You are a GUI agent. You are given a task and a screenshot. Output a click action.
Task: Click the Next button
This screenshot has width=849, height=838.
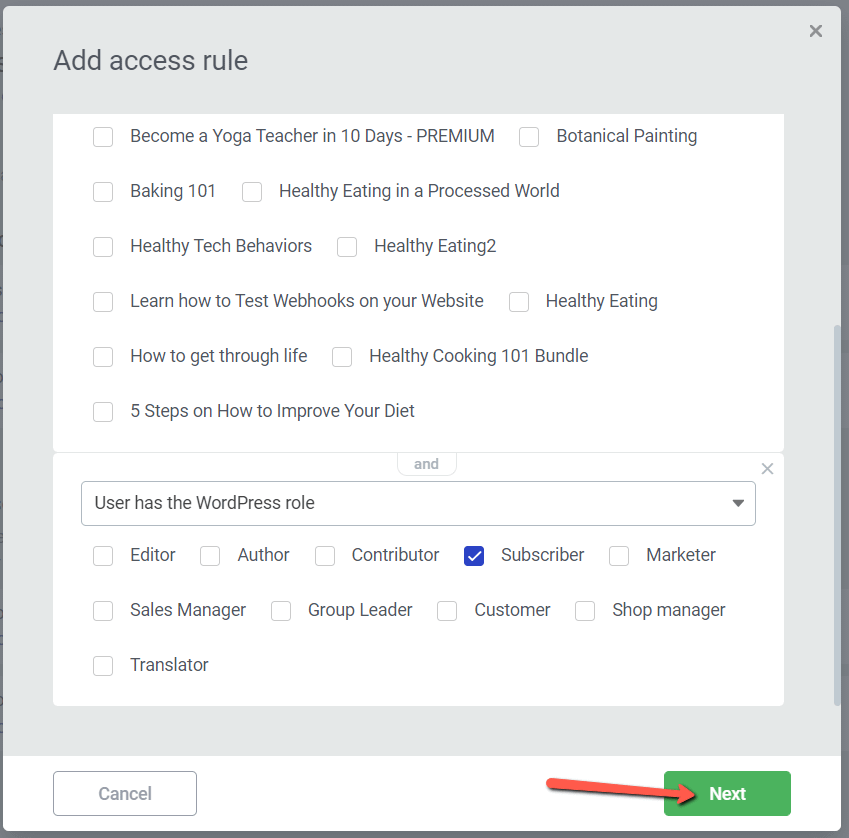pyautogui.click(x=727, y=794)
